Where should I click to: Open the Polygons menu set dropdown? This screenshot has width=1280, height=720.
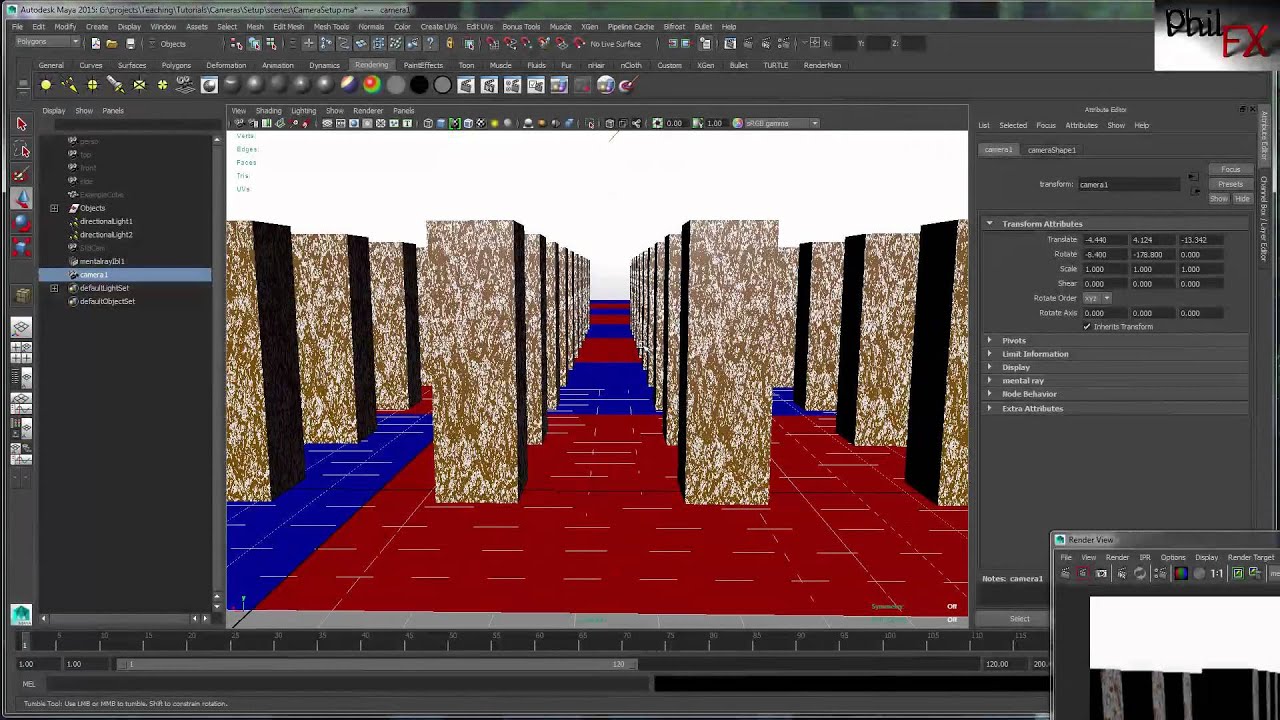coord(46,42)
